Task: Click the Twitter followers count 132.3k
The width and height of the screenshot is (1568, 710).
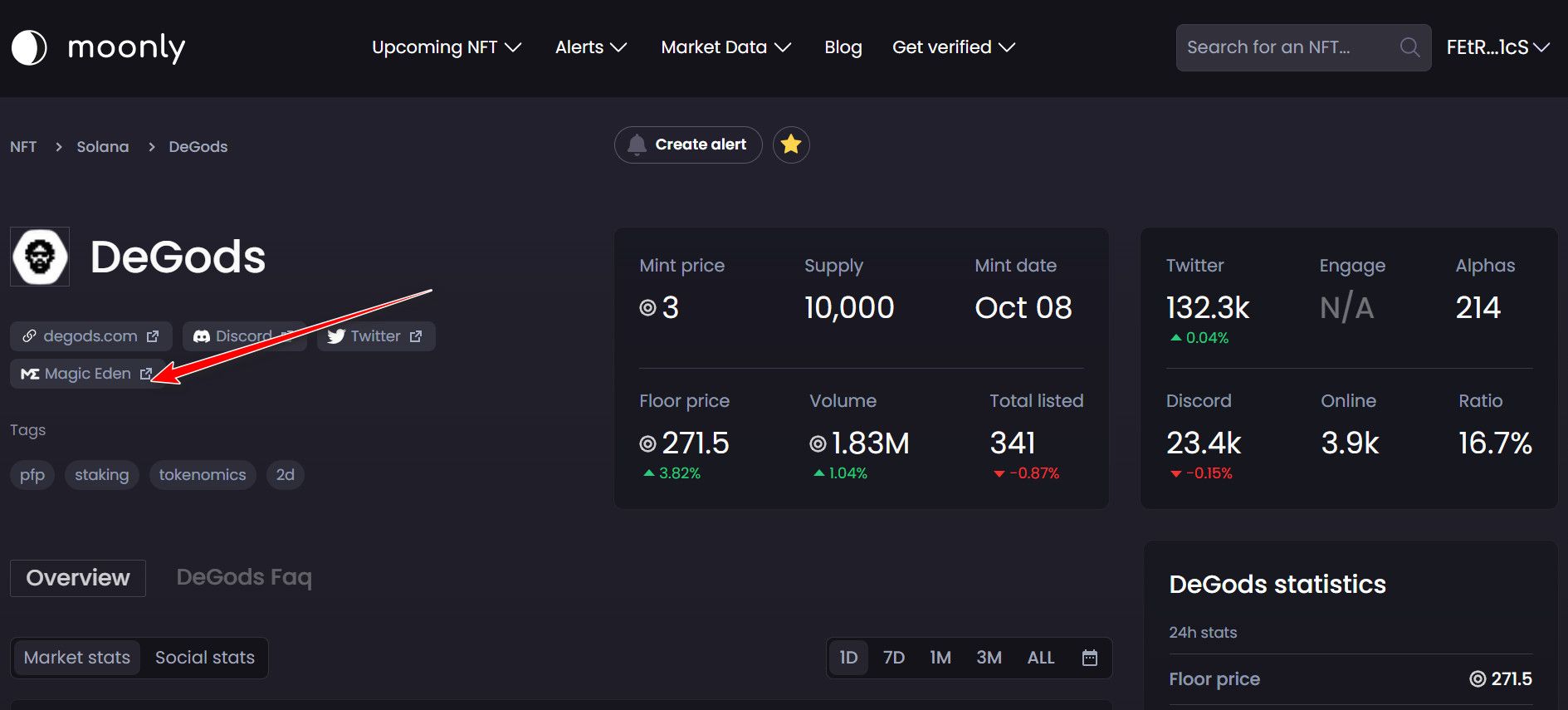Action: [x=1208, y=308]
